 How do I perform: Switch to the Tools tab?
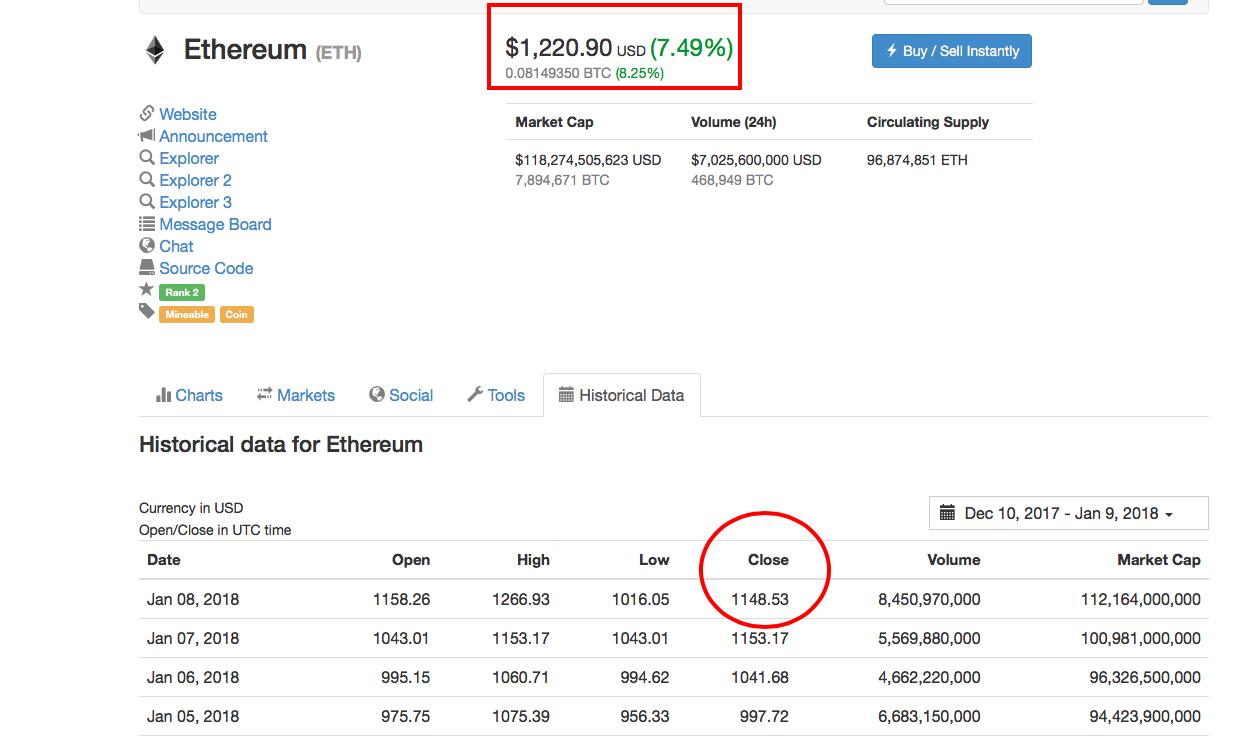tap(496, 395)
